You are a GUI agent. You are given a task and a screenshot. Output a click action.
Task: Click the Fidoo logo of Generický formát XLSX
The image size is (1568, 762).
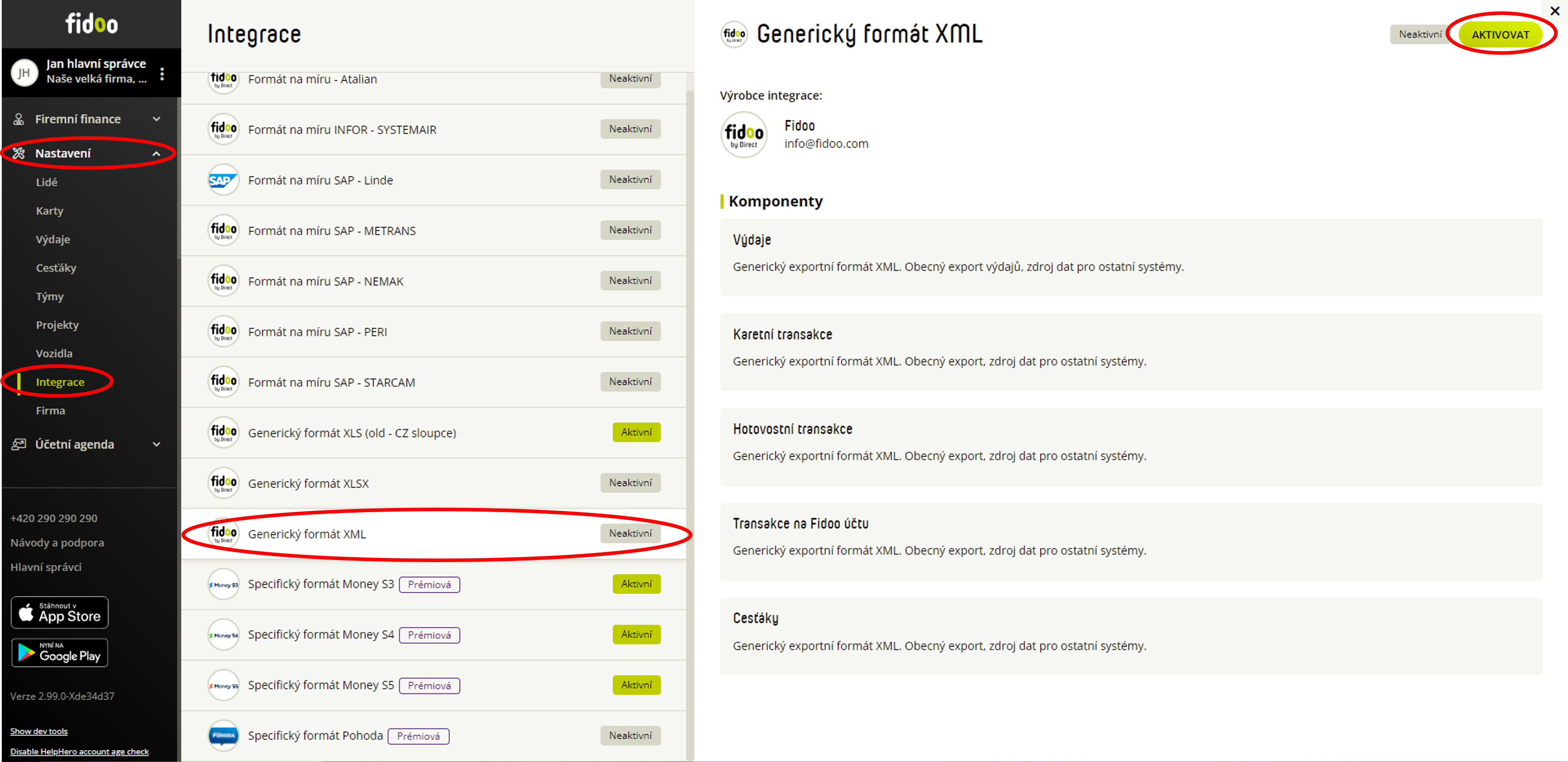[224, 483]
